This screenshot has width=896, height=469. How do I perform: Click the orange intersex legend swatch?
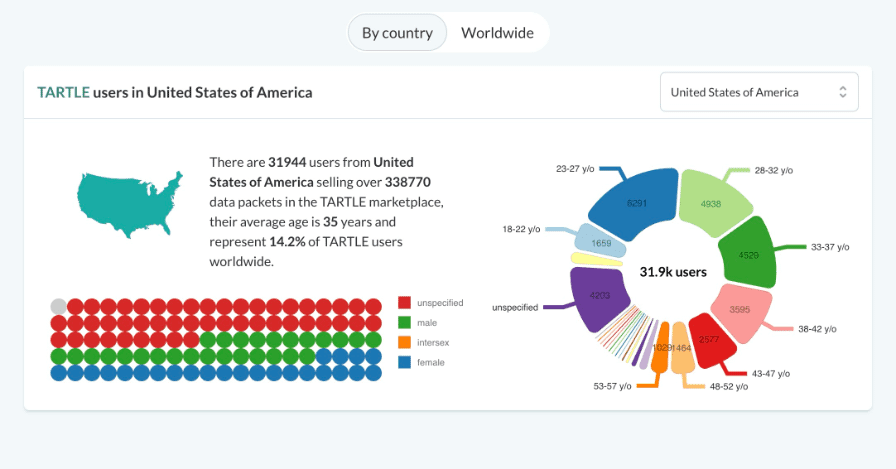405,343
